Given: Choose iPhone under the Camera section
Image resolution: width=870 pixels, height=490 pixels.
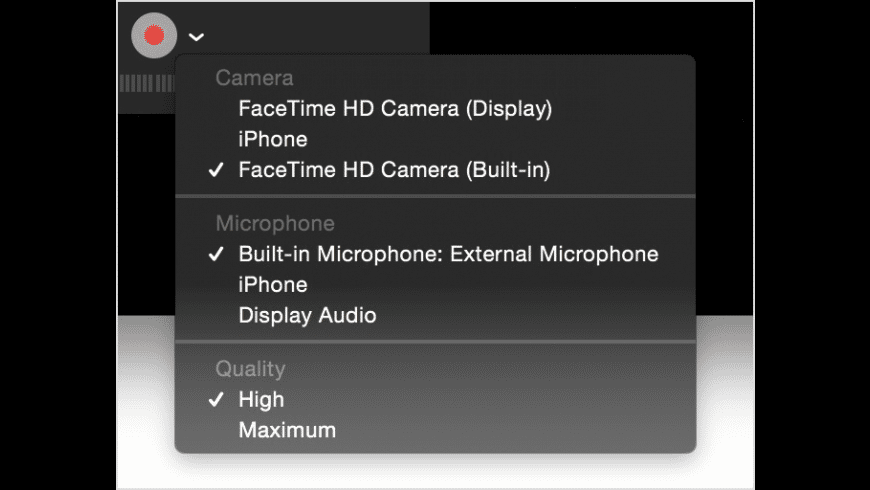Looking at the screenshot, I should (435, 139).
